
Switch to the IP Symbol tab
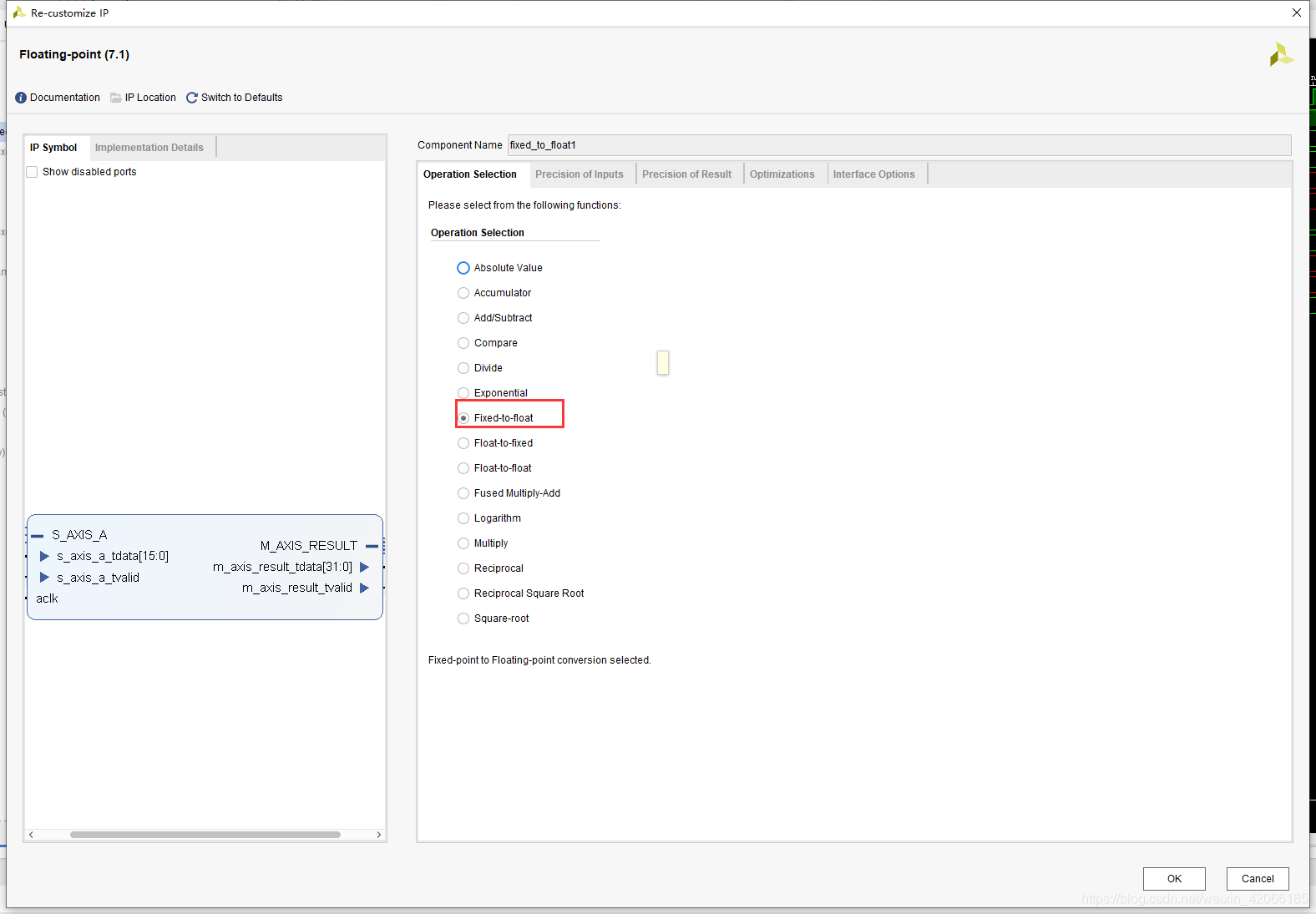pos(54,148)
